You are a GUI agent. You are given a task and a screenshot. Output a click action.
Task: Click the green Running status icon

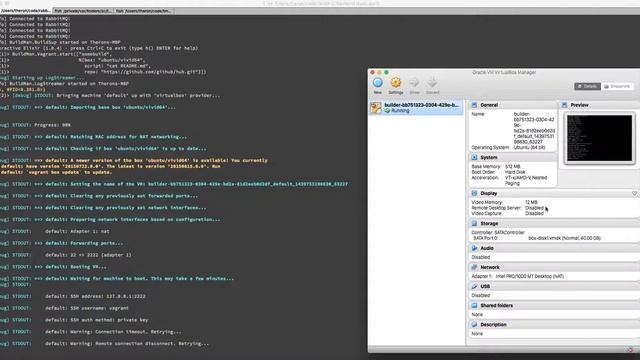tap(387, 111)
